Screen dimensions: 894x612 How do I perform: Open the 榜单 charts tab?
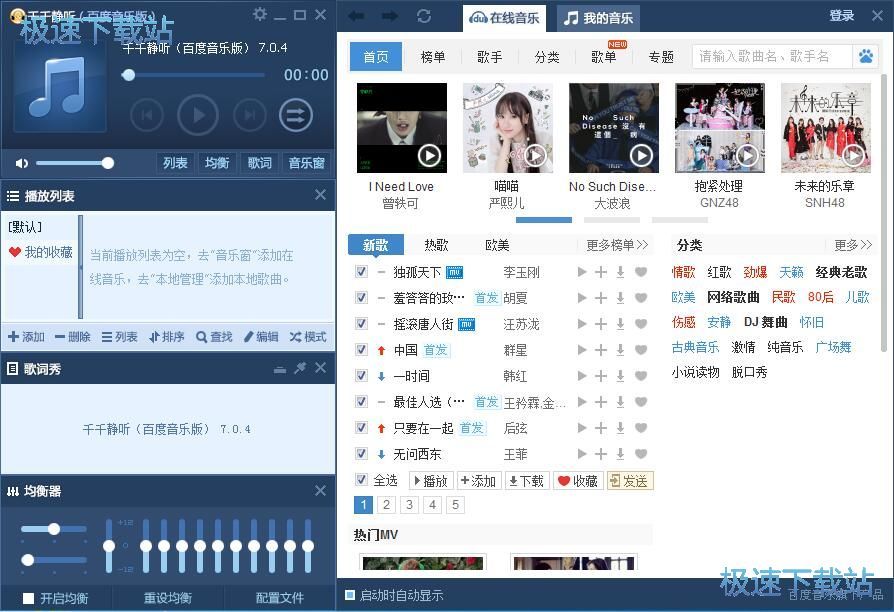[x=433, y=56]
